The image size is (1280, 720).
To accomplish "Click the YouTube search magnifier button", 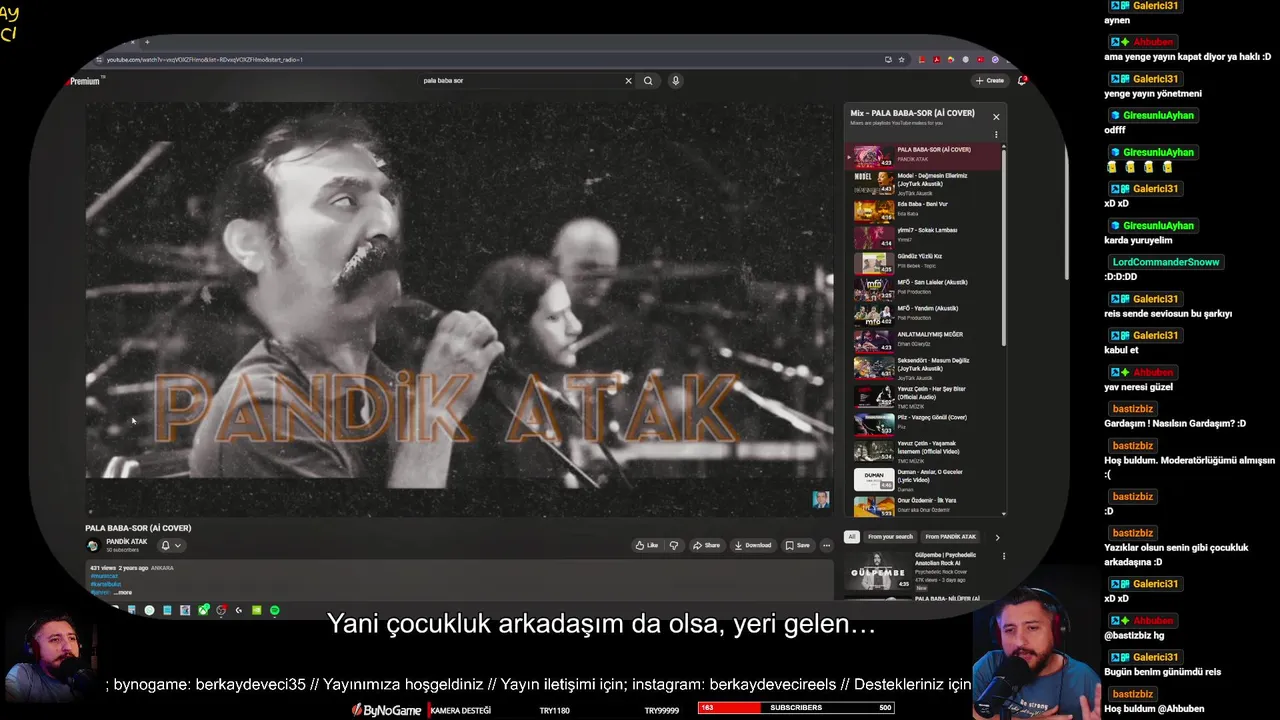I will [648, 81].
